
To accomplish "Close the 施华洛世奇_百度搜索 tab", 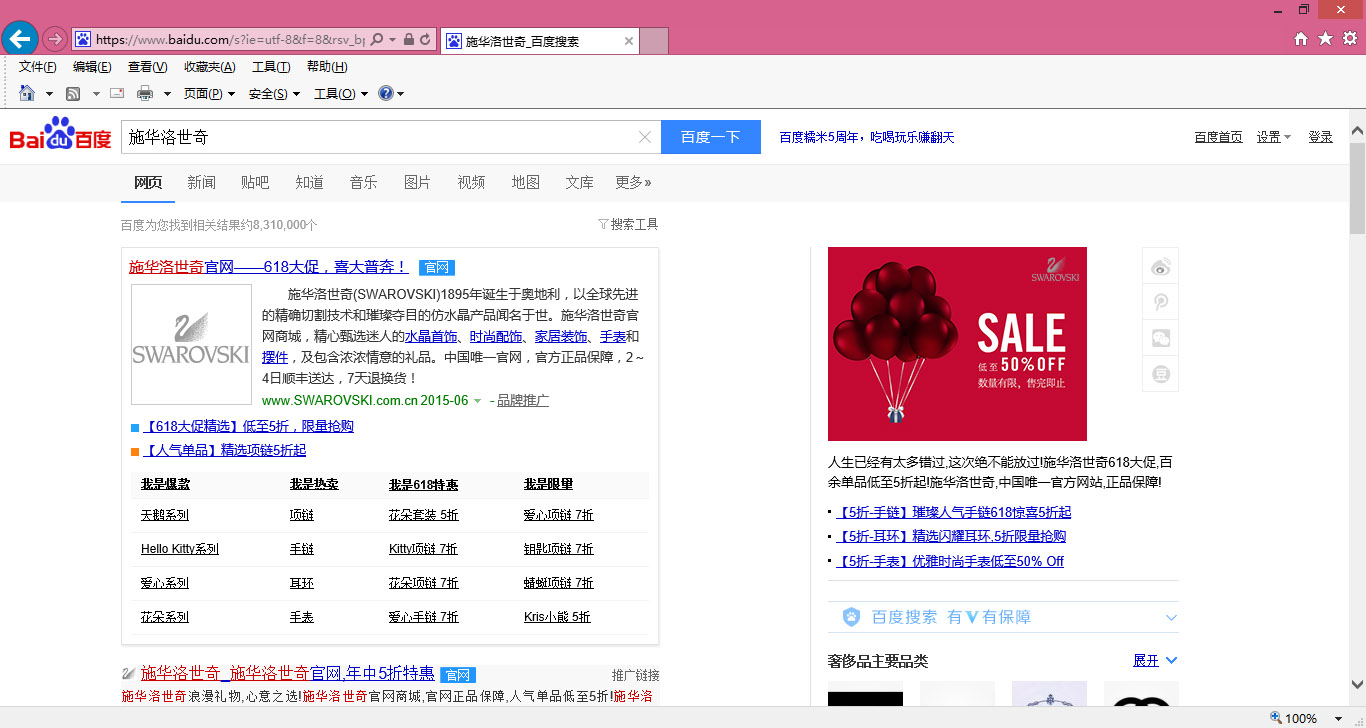I will click(x=629, y=41).
